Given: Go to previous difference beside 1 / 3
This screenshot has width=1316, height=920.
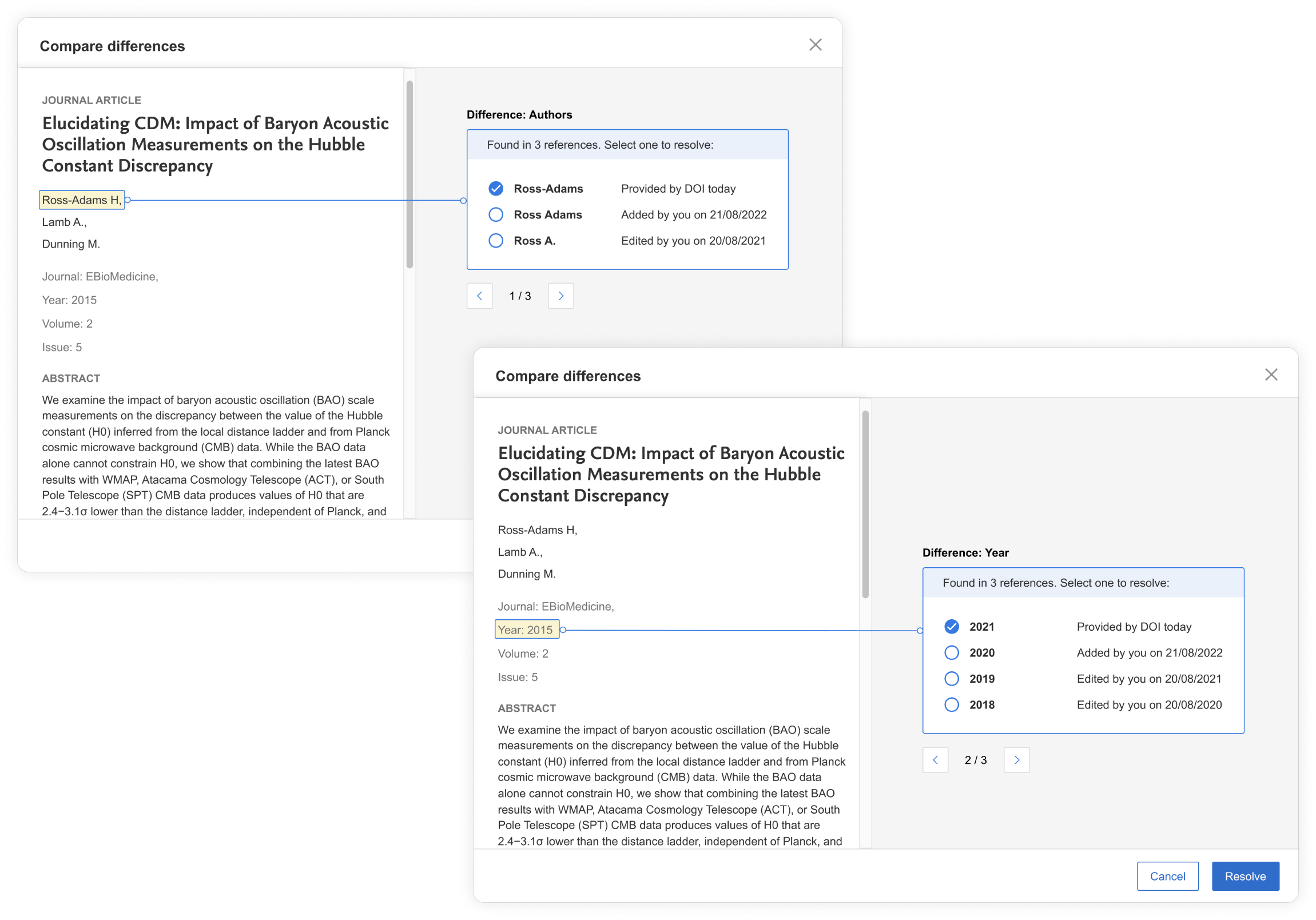Looking at the screenshot, I should pyautogui.click(x=479, y=296).
